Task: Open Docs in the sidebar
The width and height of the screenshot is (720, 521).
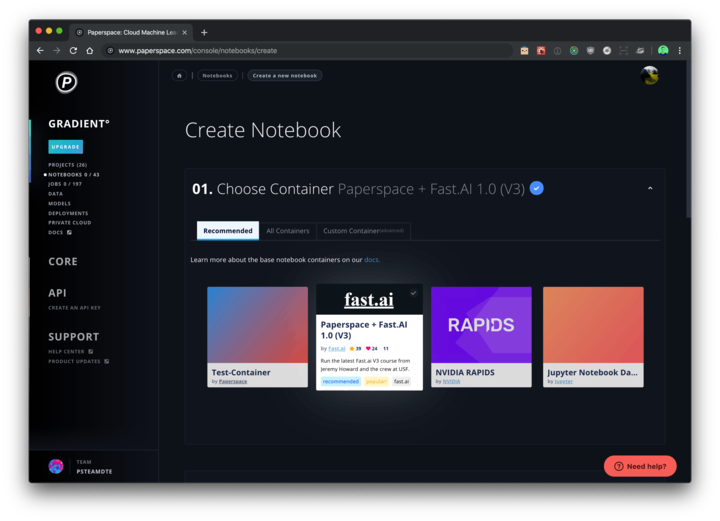Action: coord(56,232)
